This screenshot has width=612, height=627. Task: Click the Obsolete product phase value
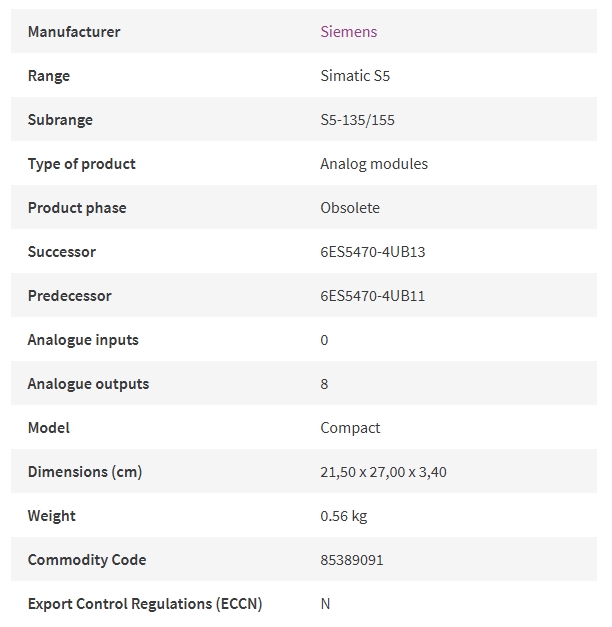(x=350, y=208)
